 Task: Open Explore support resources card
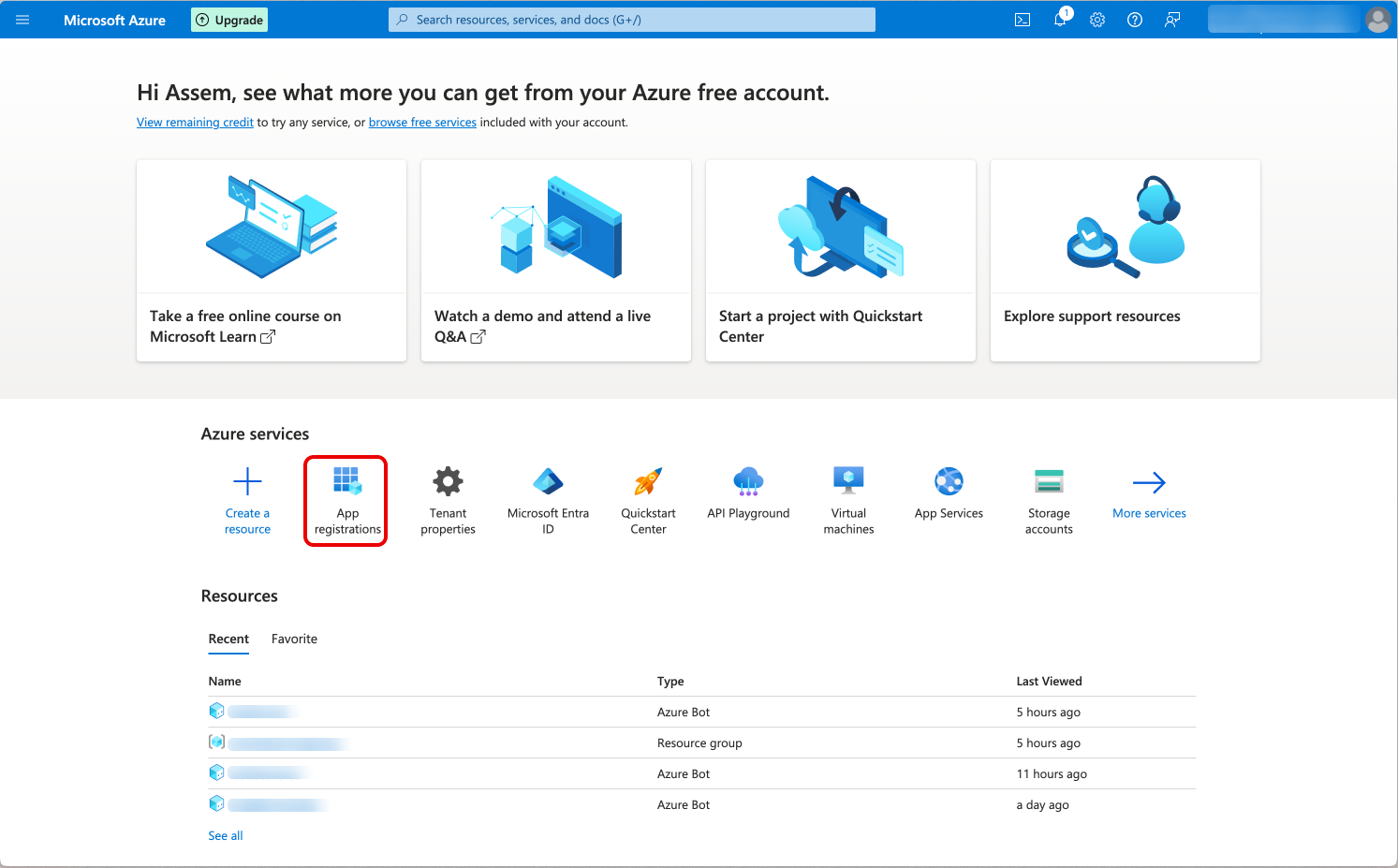point(1126,260)
